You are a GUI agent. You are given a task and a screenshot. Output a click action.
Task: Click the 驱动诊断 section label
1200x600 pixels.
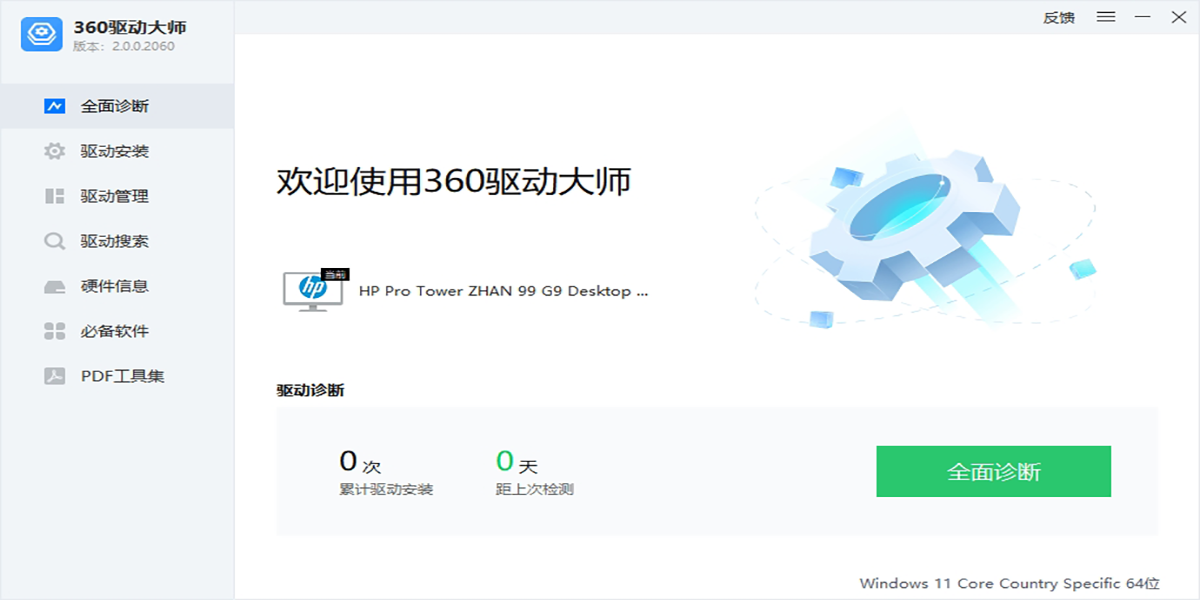point(310,390)
